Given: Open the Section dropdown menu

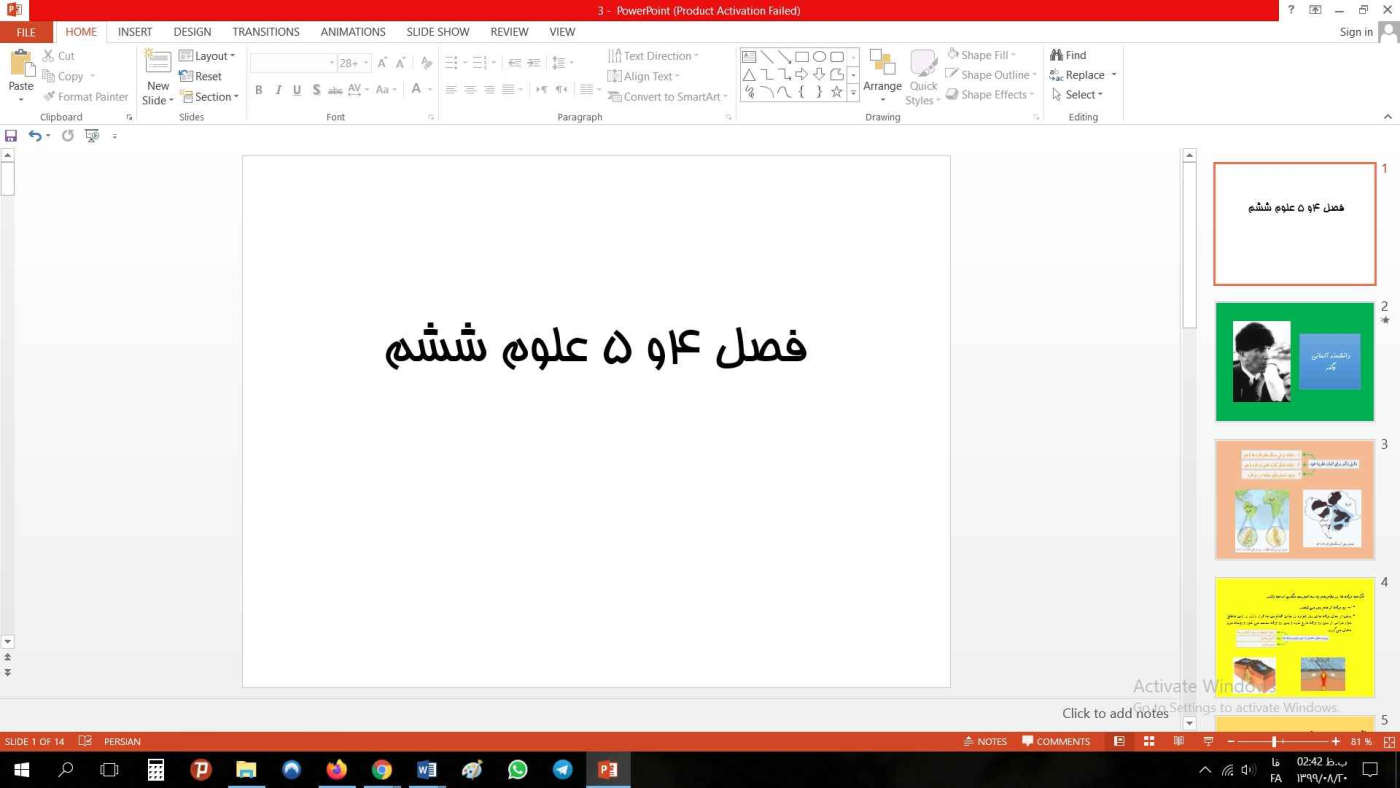Looking at the screenshot, I should pyautogui.click(x=209, y=97).
